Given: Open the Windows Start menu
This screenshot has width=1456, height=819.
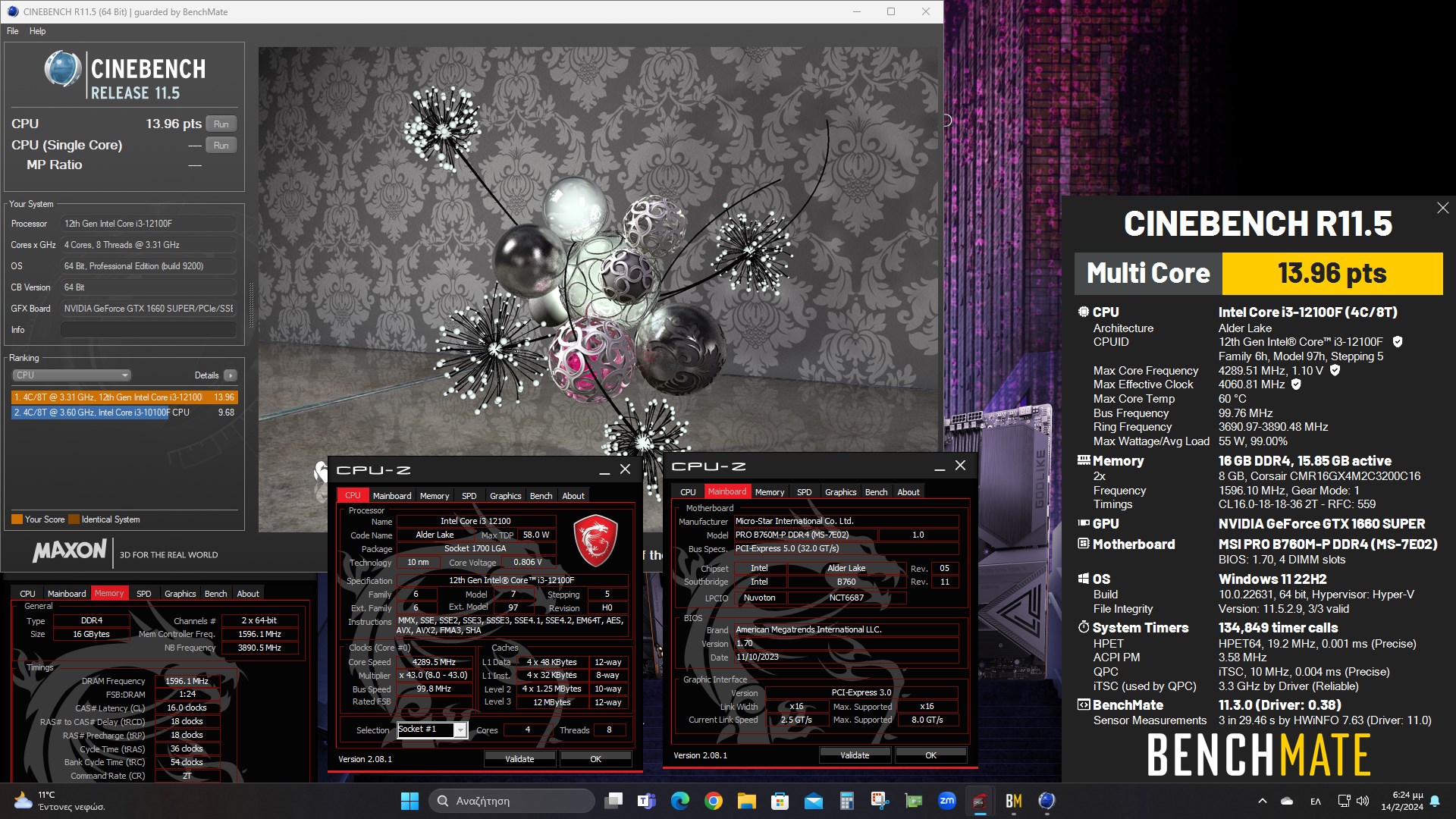Looking at the screenshot, I should [x=409, y=801].
